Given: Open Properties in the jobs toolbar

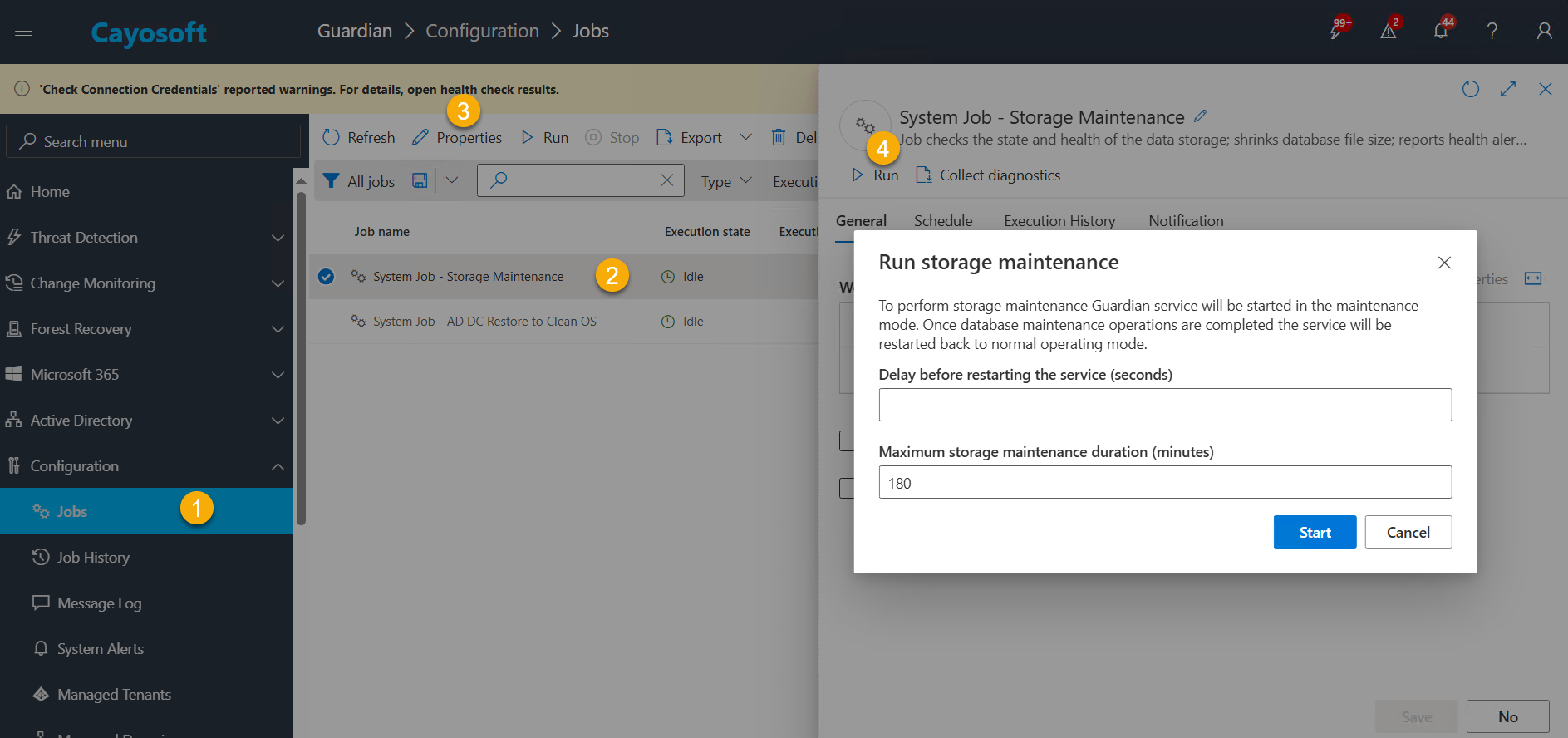Looking at the screenshot, I should pos(457,137).
